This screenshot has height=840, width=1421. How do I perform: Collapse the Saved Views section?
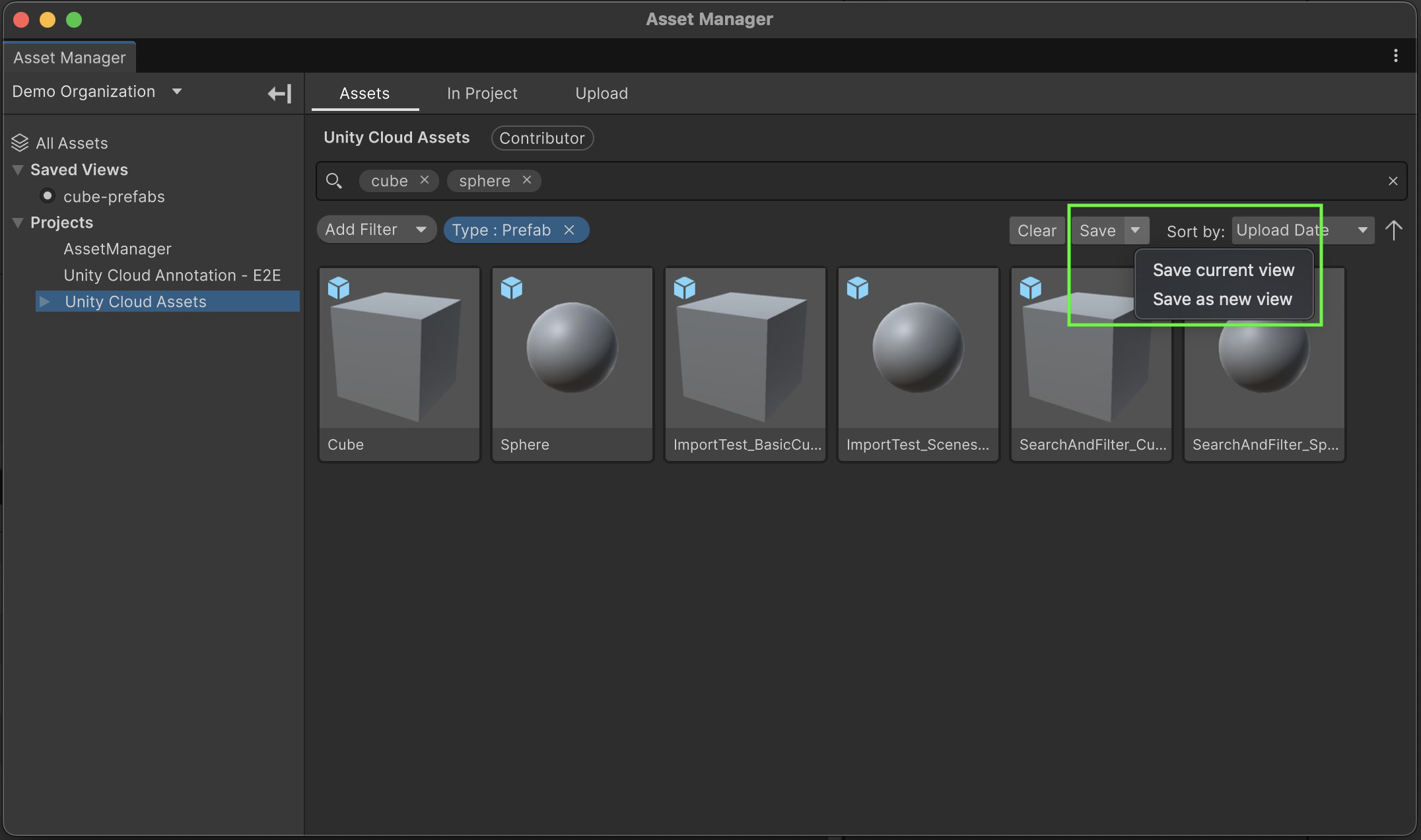[18, 170]
